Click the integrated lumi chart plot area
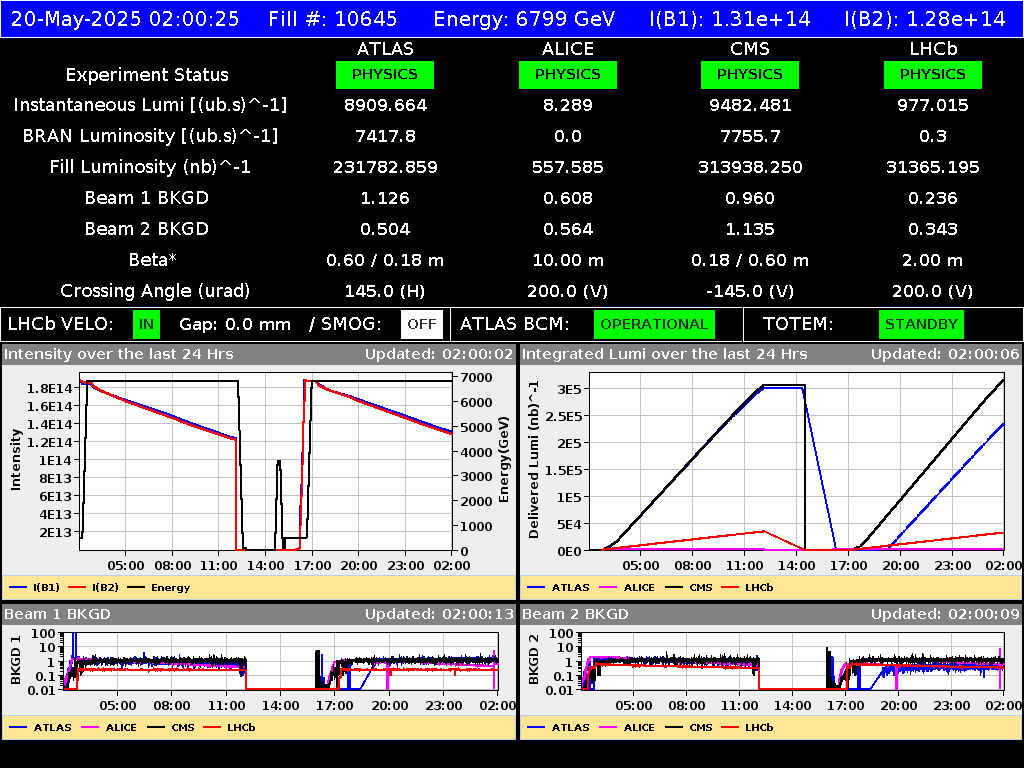The width and height of the screenshot is (1024, 768). point(797,462)
